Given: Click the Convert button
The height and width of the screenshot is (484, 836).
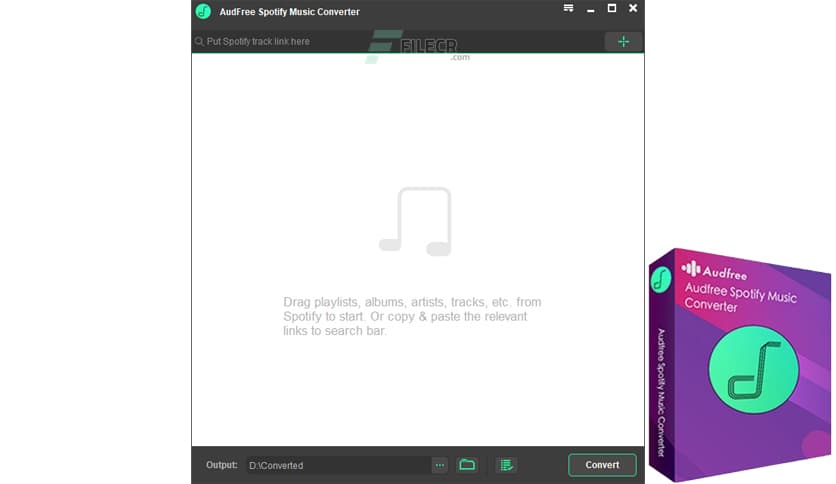Looking at the screenshot, I should click(x=602, y=465).
